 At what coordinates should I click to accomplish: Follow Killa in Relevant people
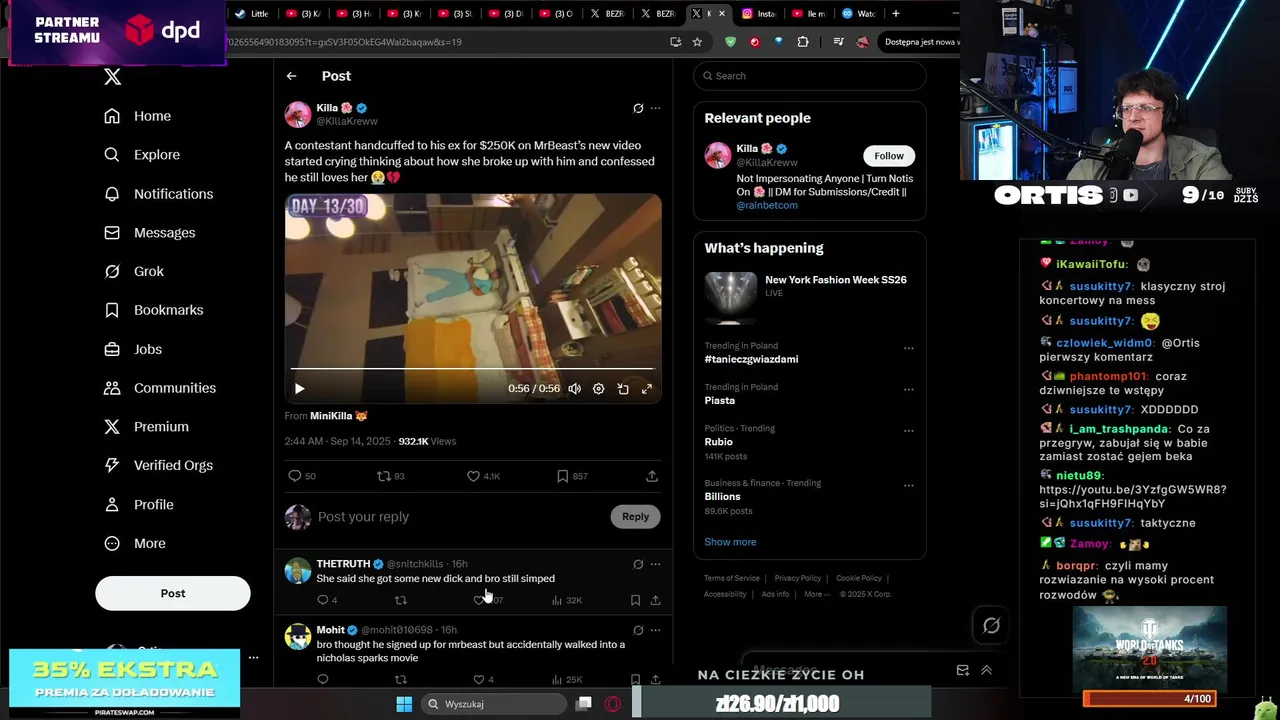pos(889,156)
